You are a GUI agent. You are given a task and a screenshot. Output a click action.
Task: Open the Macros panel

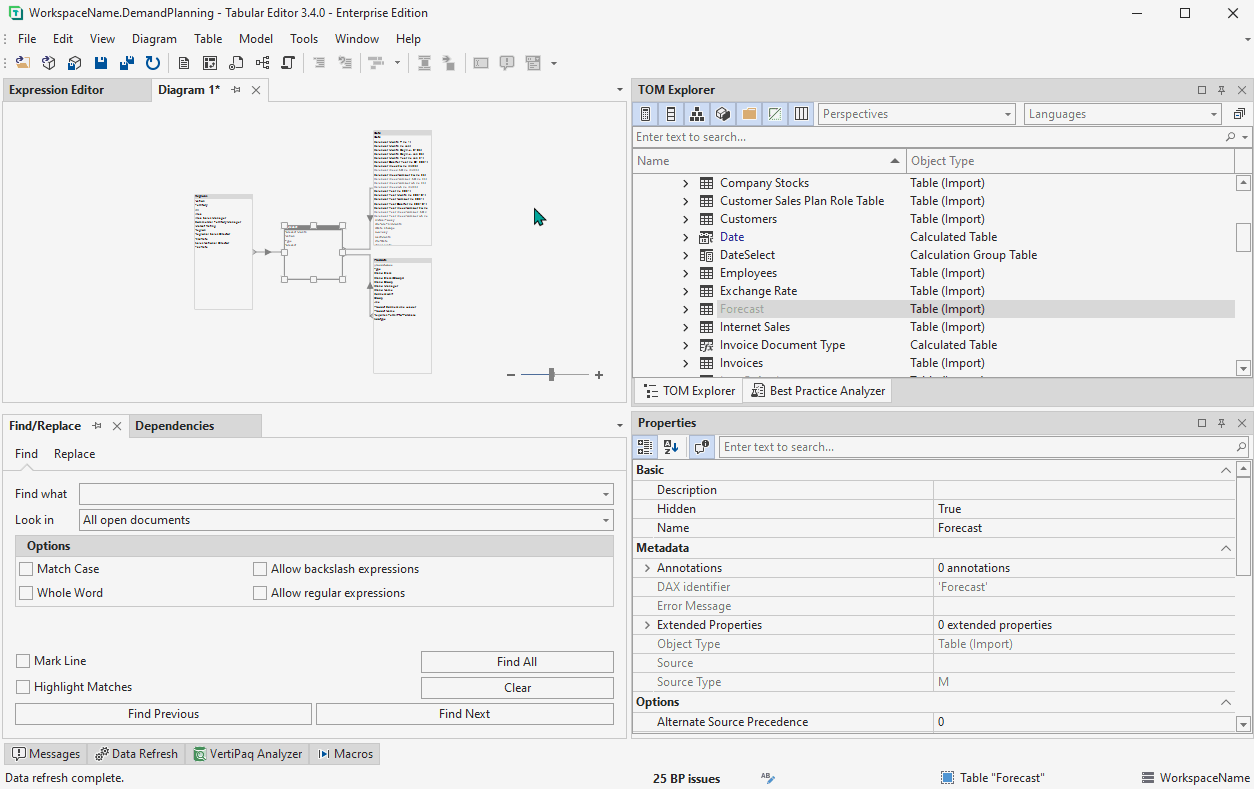[x=344, y=753]
